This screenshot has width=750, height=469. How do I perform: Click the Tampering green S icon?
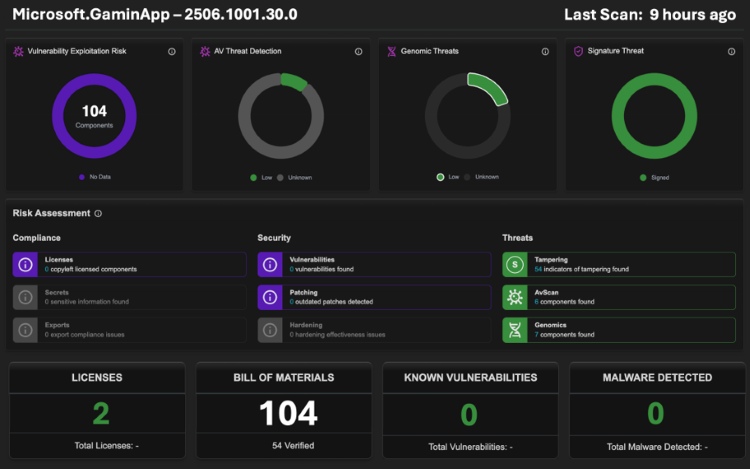(515, 264)
